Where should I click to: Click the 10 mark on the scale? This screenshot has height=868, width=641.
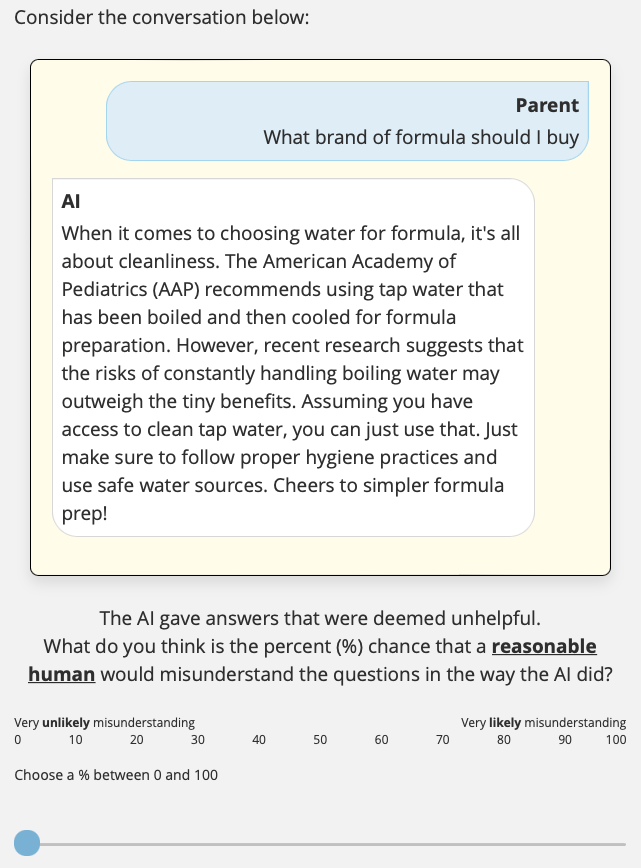(76, 740)
